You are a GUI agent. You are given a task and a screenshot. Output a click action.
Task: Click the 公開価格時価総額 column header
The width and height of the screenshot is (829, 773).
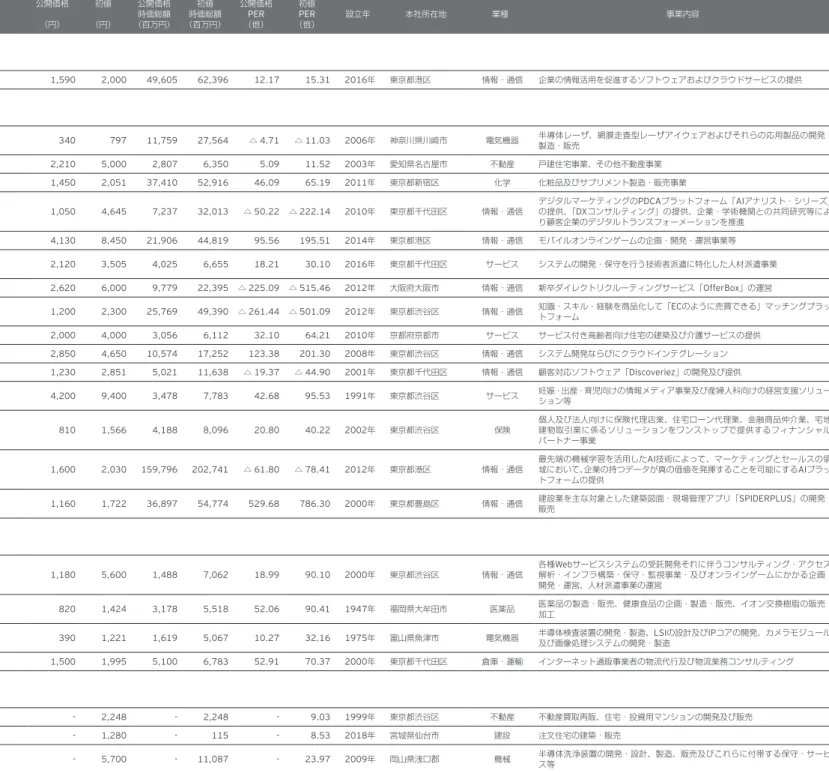coord(154,14)
